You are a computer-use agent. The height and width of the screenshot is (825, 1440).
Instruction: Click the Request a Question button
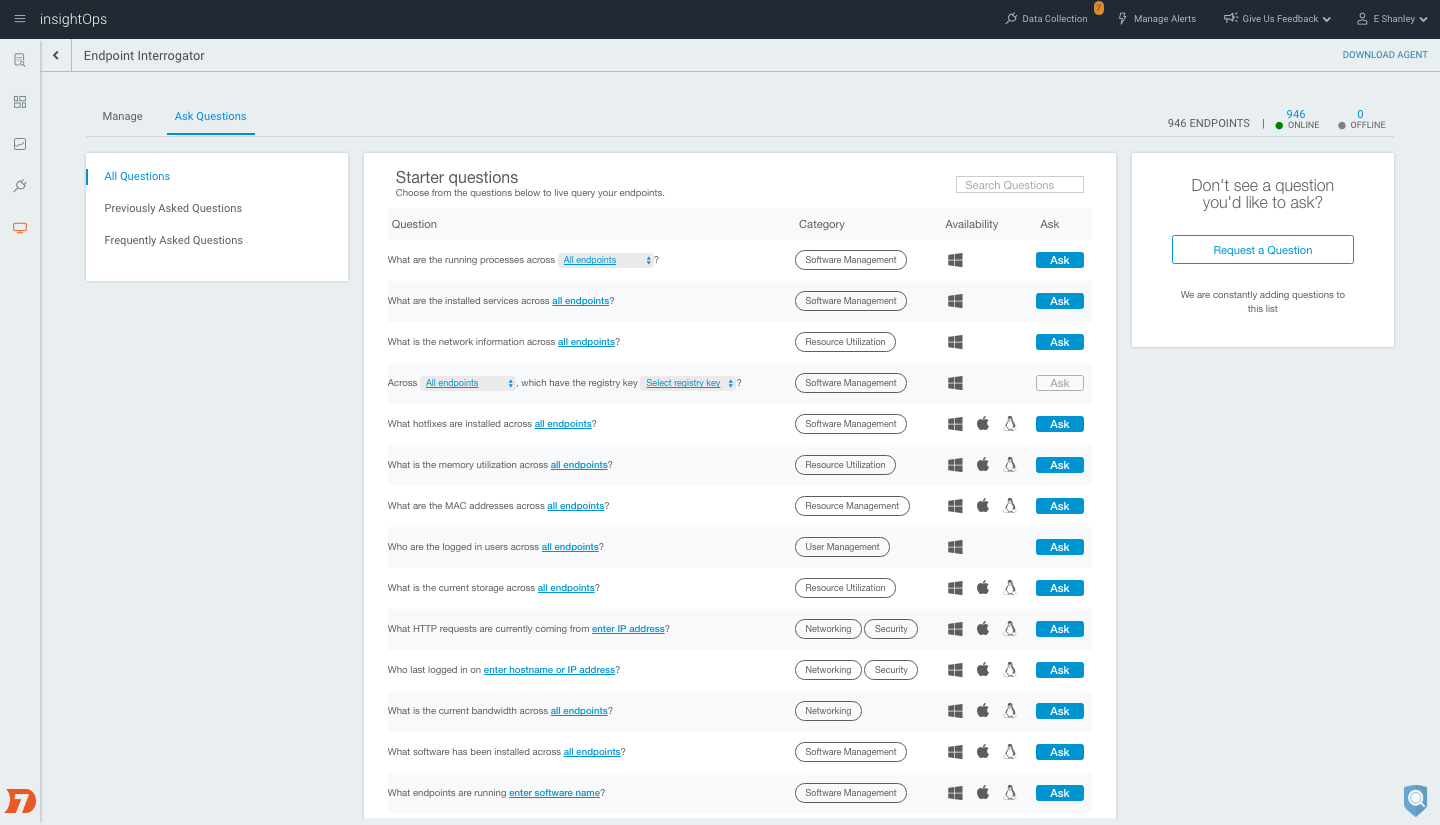point(1262,250)
